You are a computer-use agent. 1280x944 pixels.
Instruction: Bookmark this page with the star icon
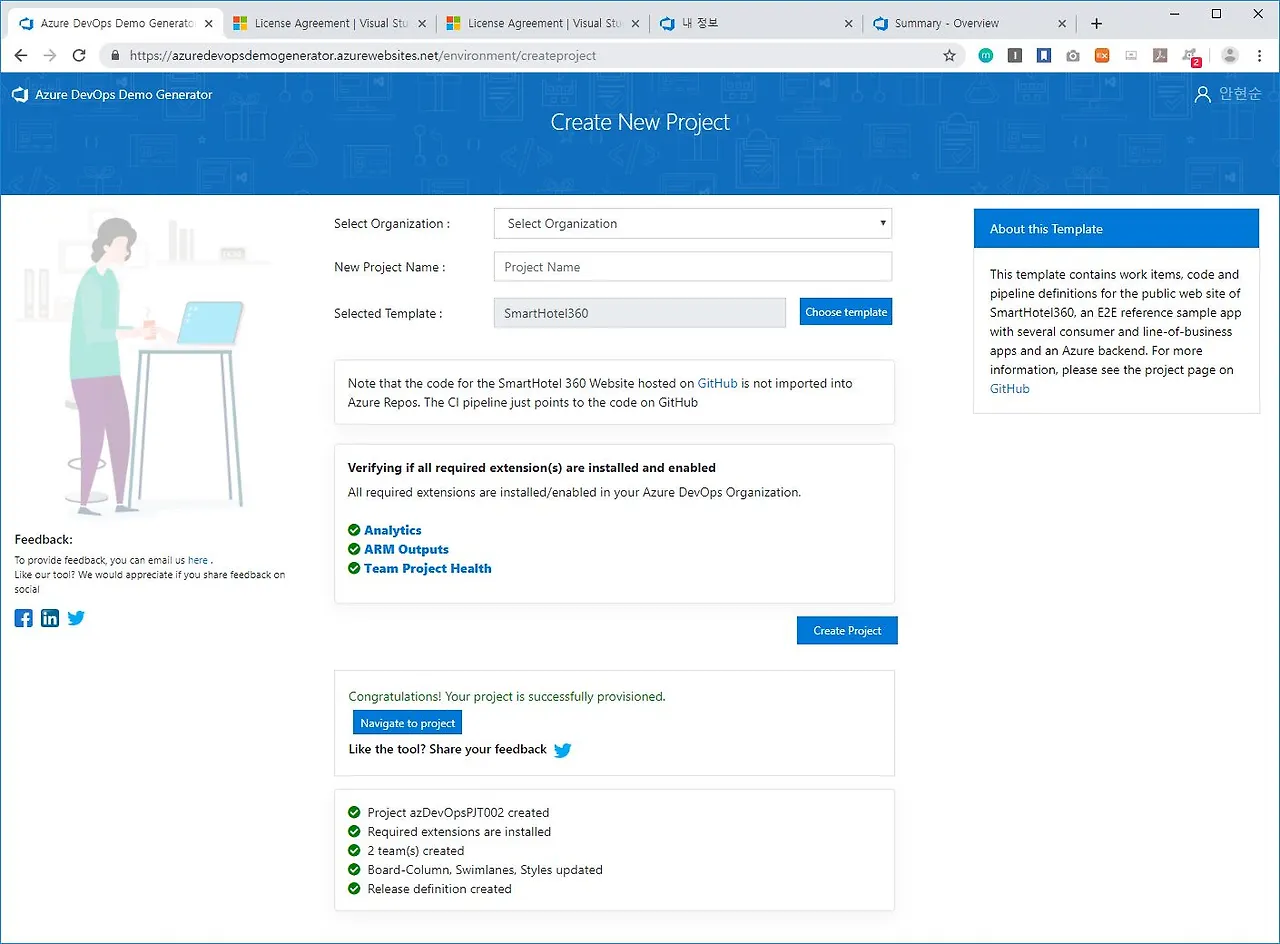[x=949, y=56]
